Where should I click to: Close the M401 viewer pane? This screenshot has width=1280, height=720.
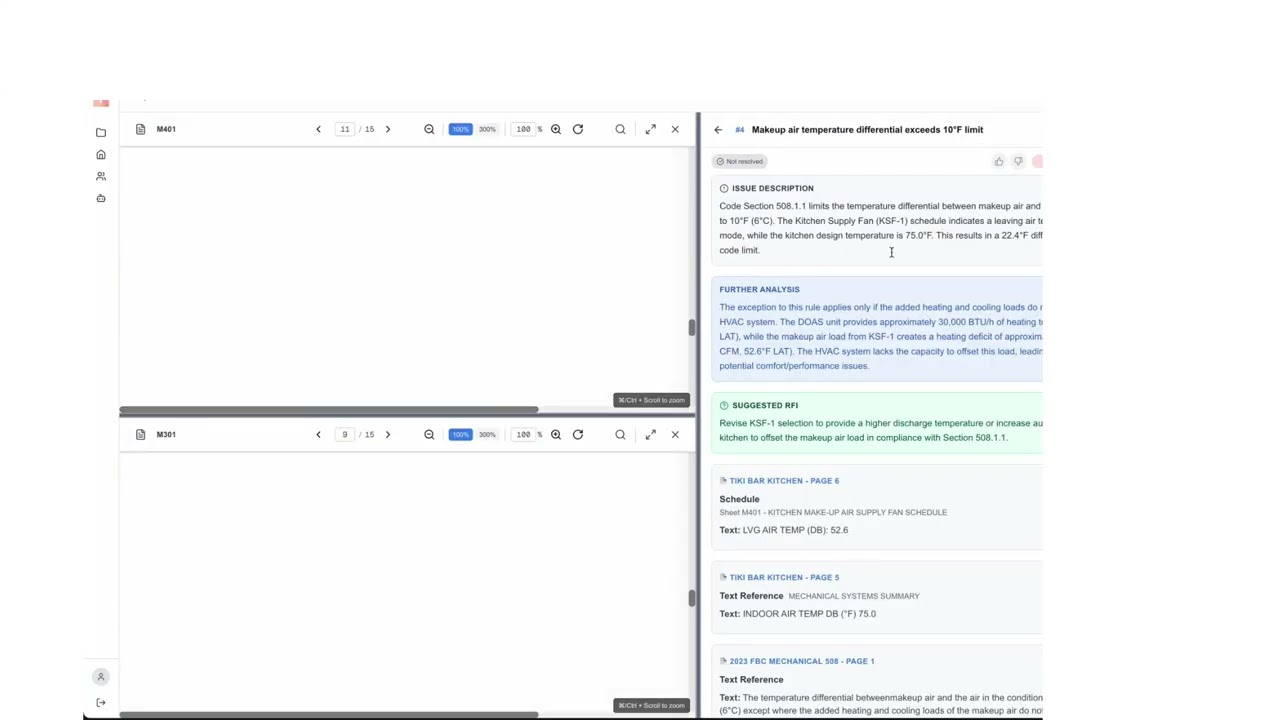tap(675, 129)
